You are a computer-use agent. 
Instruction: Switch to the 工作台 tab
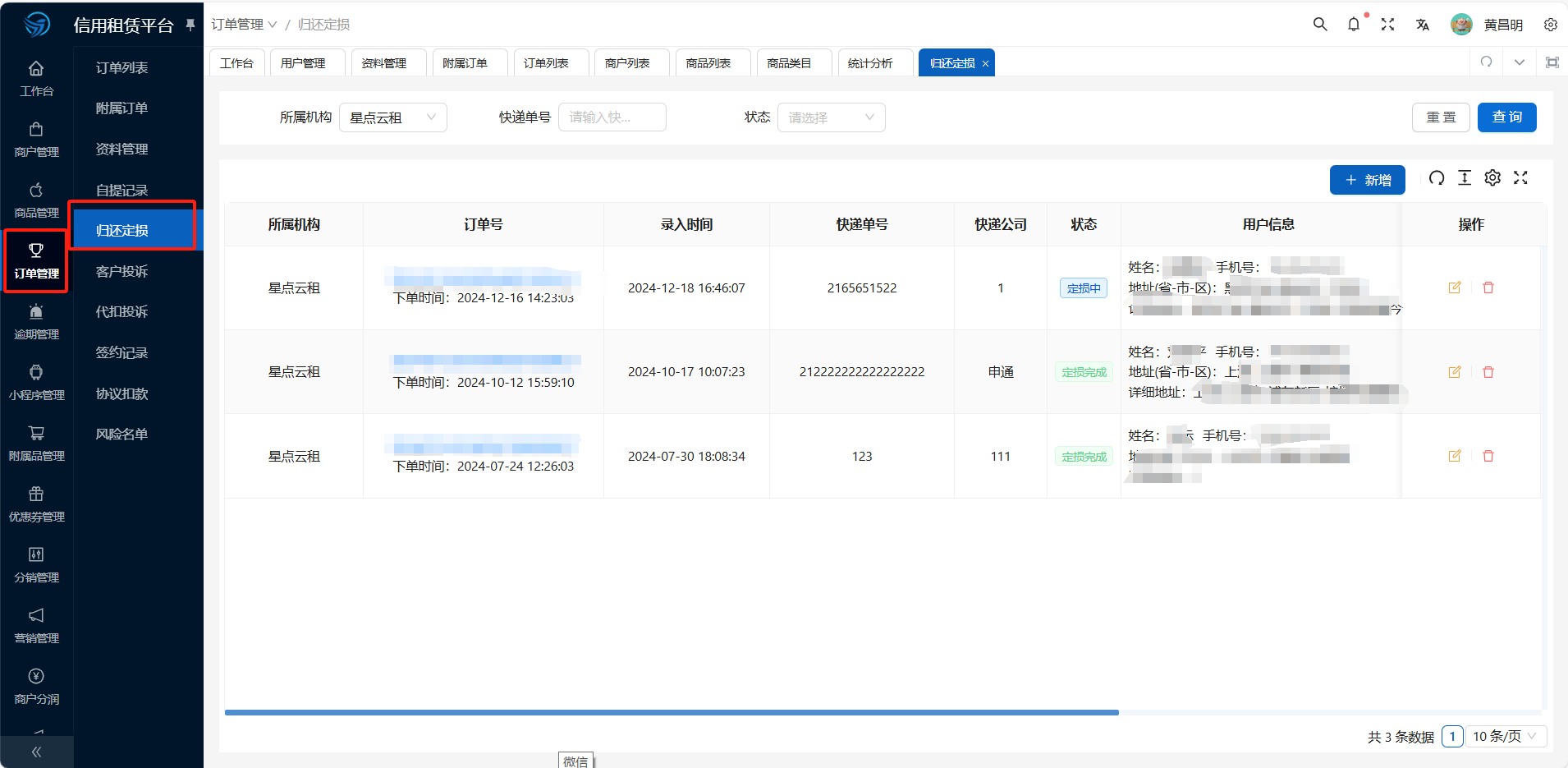[x=237, y=63]
